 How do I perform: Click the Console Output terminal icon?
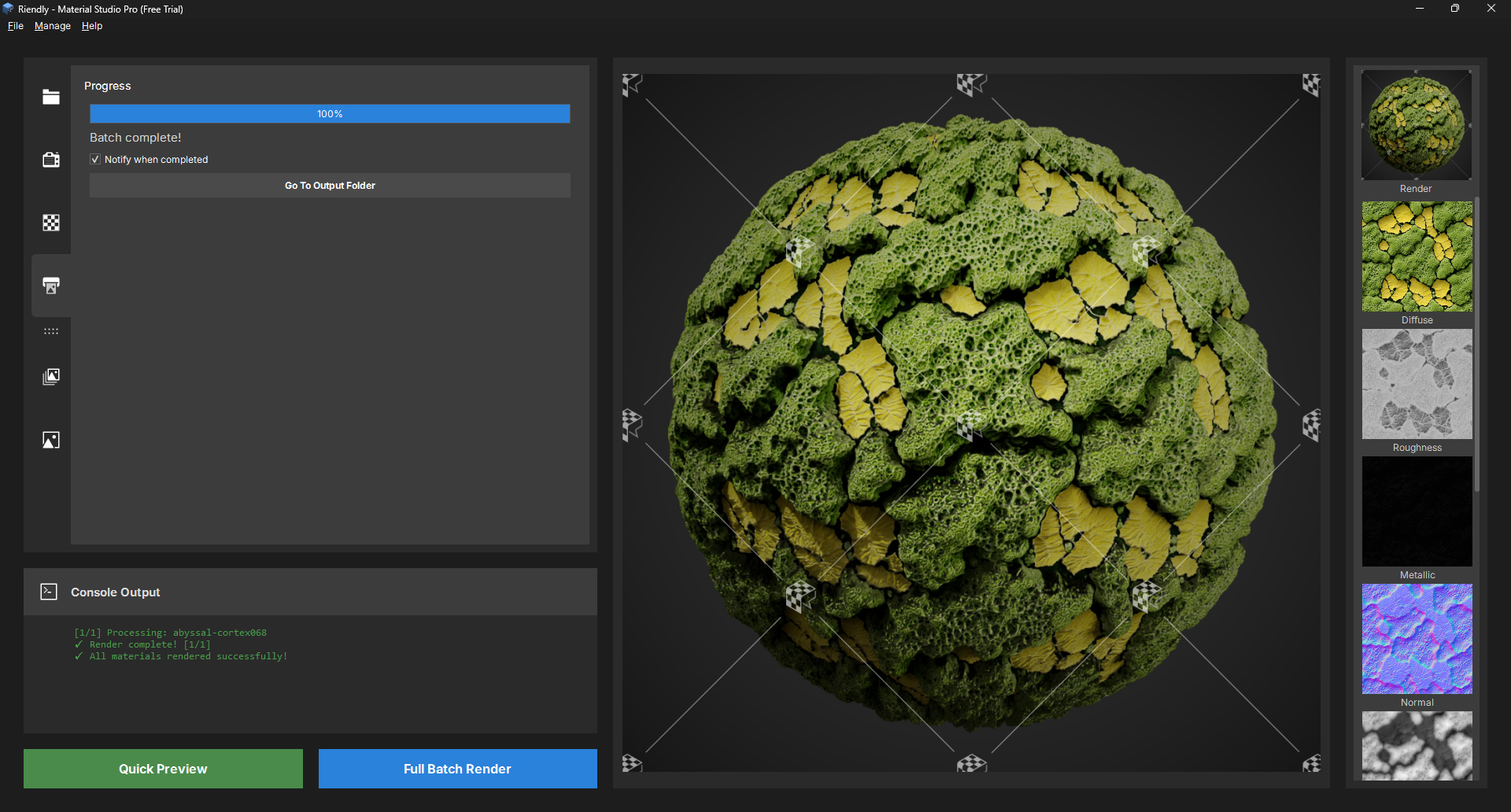[49, 592]
